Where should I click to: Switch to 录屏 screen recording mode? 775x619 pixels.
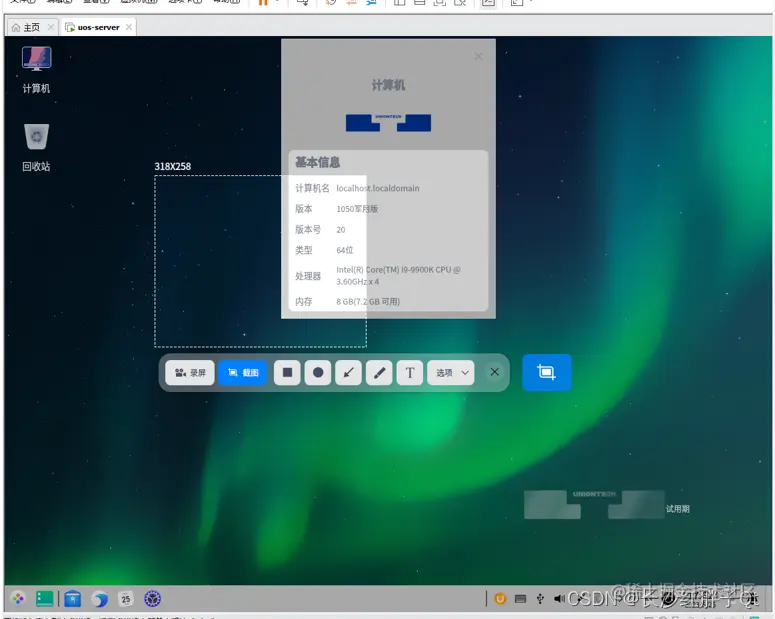click(190, 373)
